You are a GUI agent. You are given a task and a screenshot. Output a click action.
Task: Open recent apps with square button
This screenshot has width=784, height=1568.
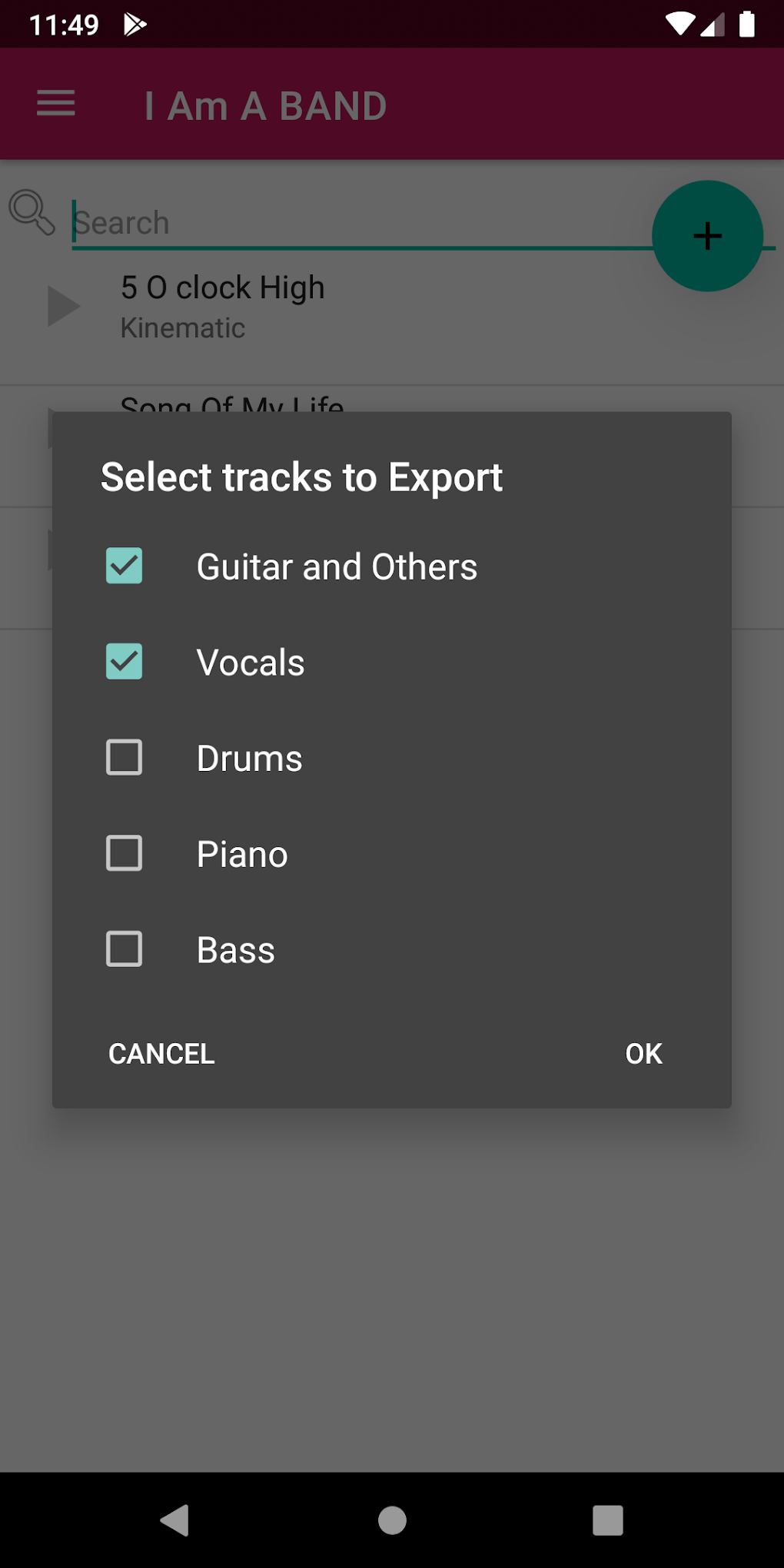coord(607,1520)
